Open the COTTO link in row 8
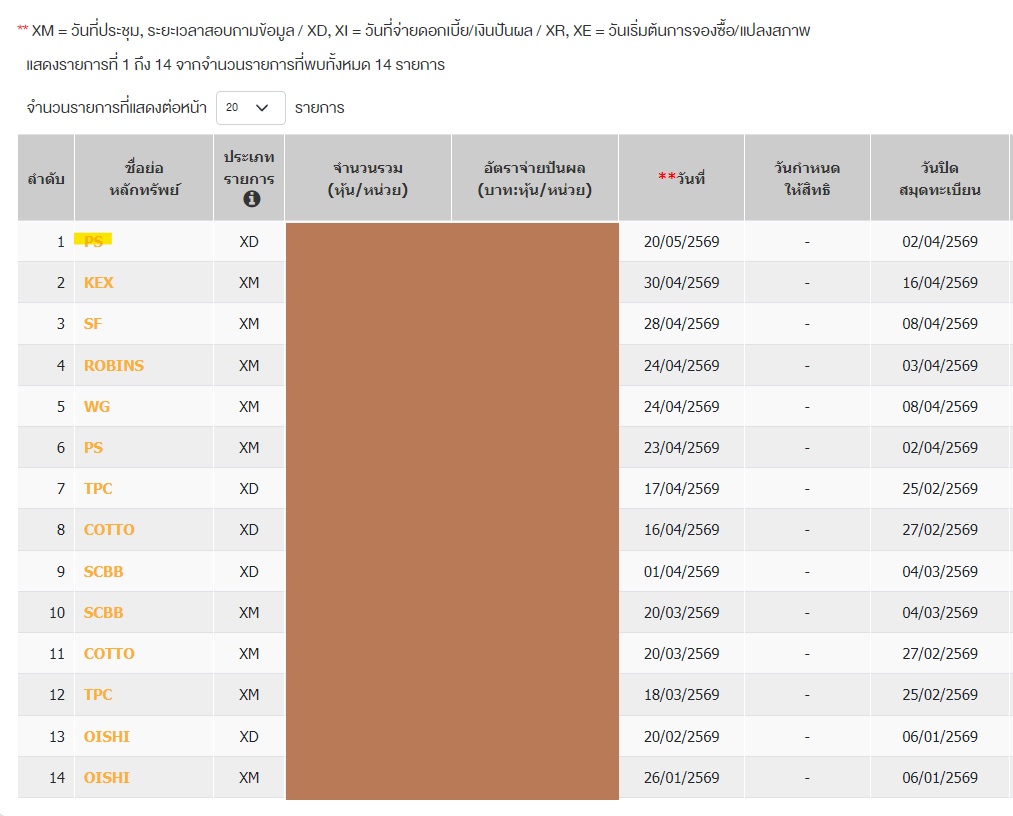The width and height of the screenshot is (1013, 816). (x=109, y=530)
